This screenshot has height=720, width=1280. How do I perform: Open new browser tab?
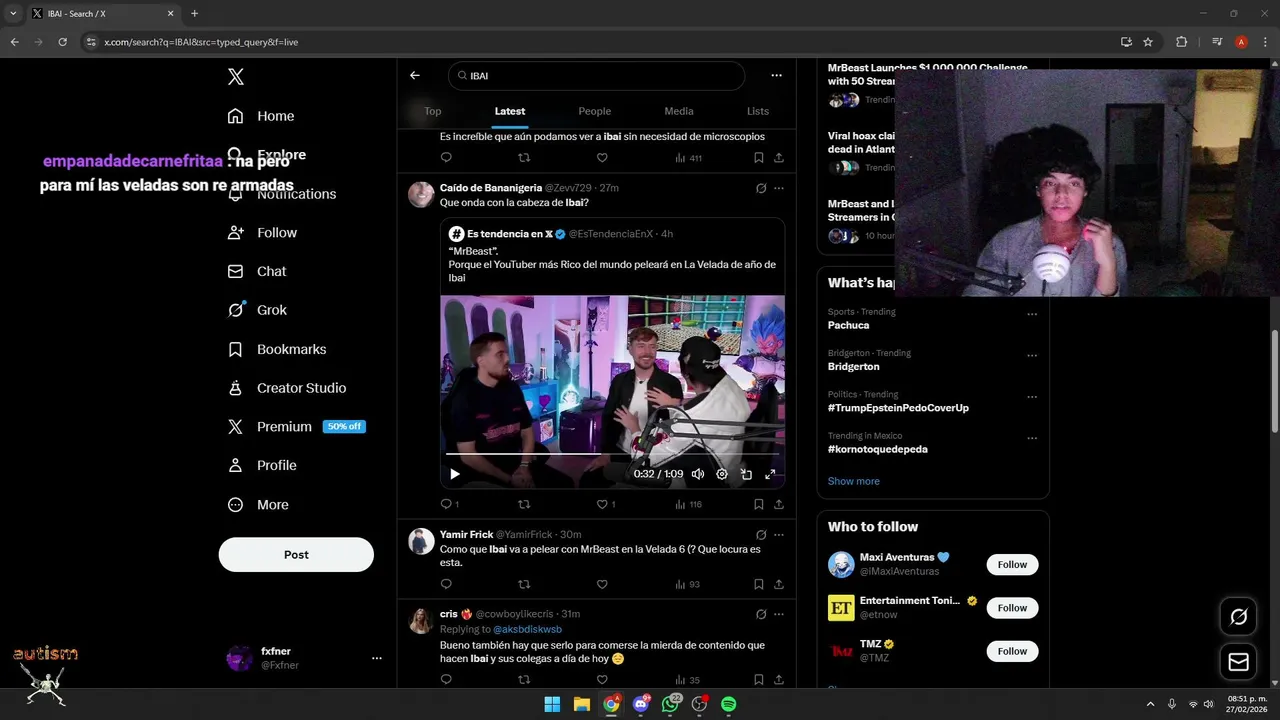pyautogui.click(x=194, y=13)
